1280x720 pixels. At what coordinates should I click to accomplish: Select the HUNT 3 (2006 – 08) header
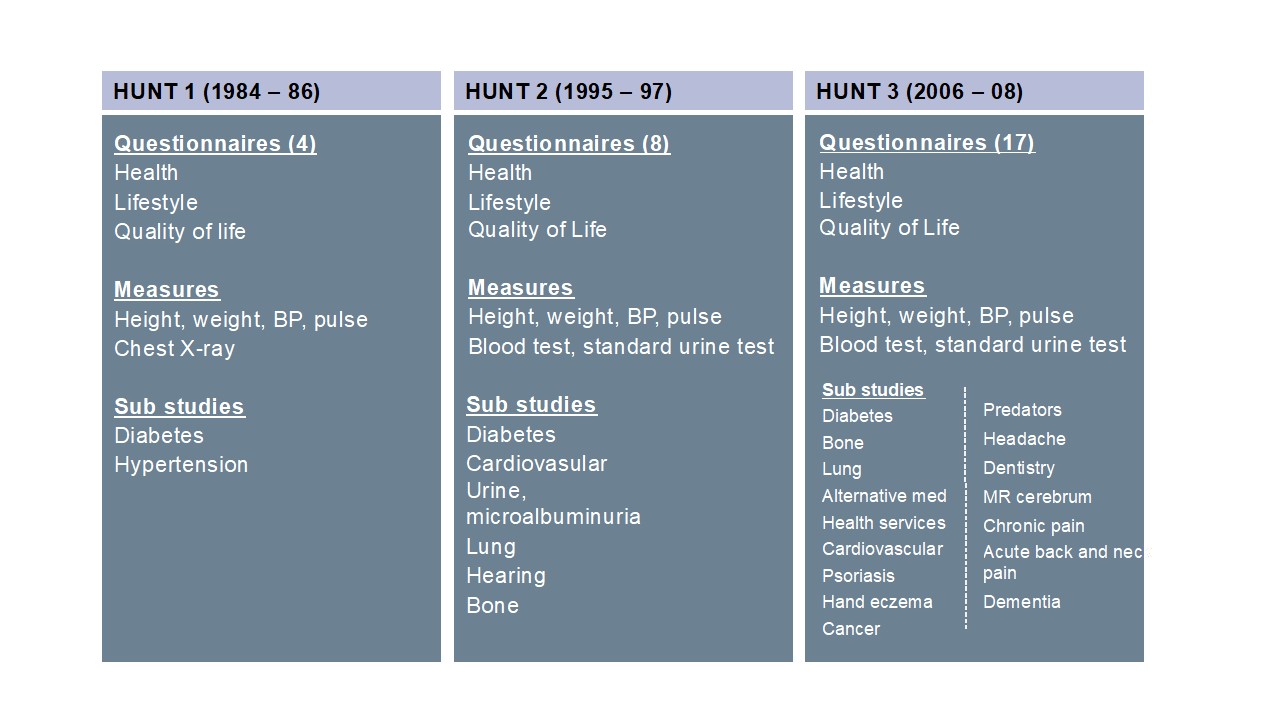(974, 91)
